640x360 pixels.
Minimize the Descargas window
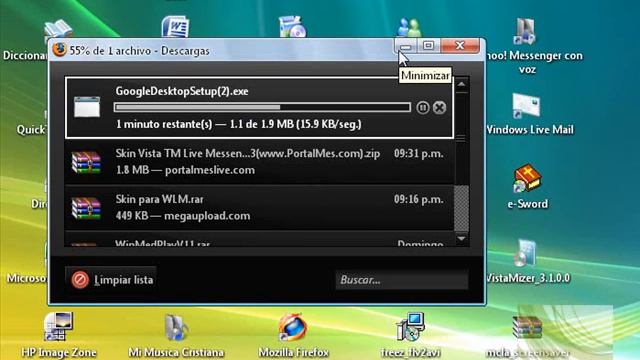point(406,46)
